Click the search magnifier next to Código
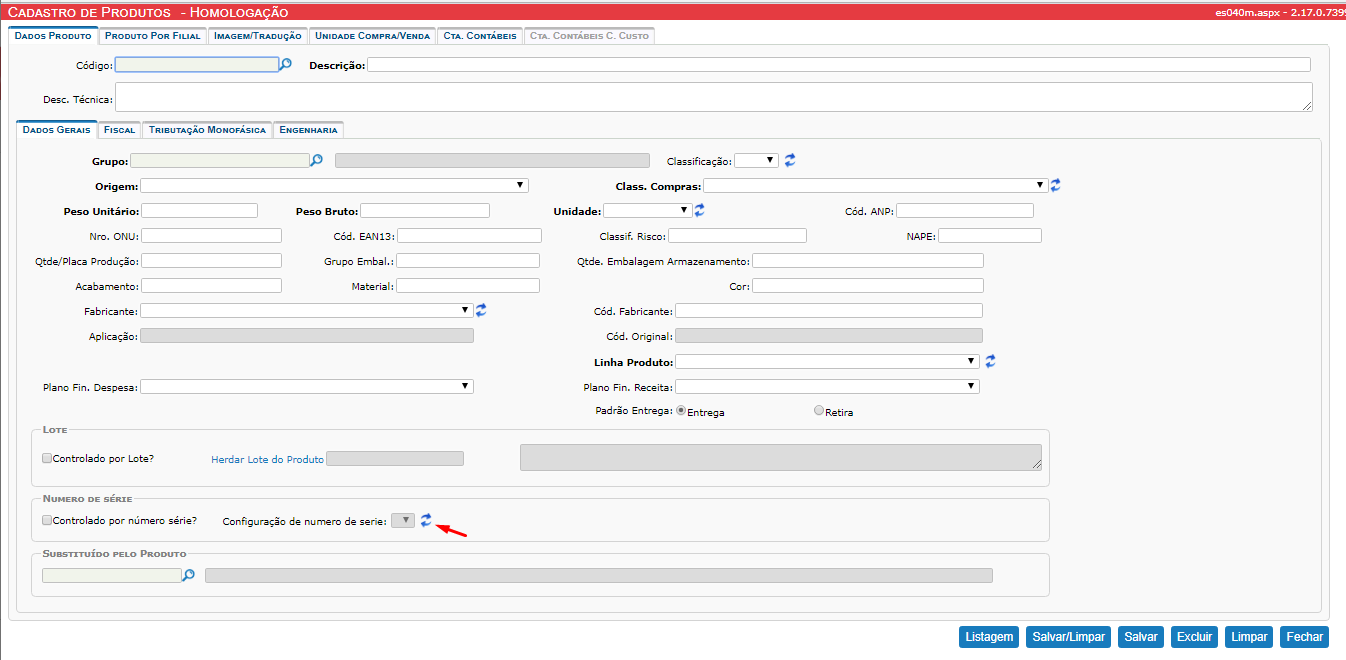 285,64
